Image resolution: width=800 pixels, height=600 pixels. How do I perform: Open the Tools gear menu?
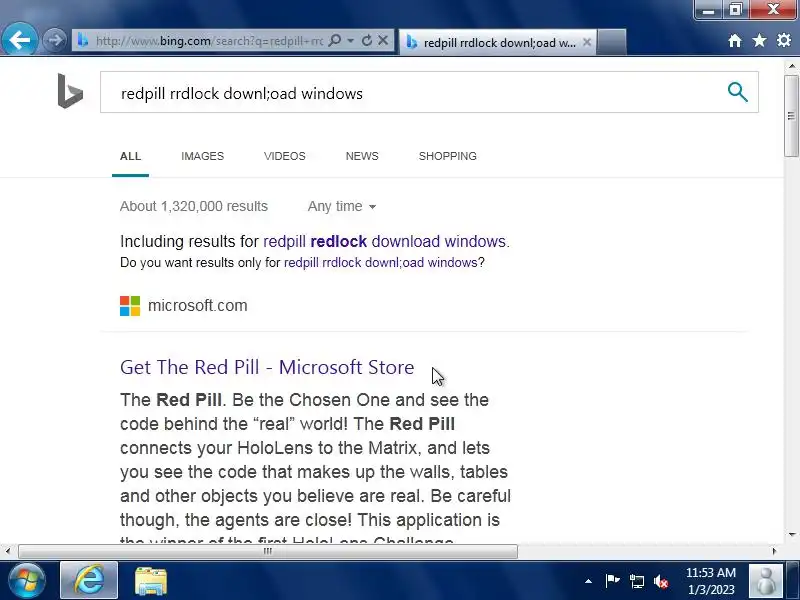784,41
